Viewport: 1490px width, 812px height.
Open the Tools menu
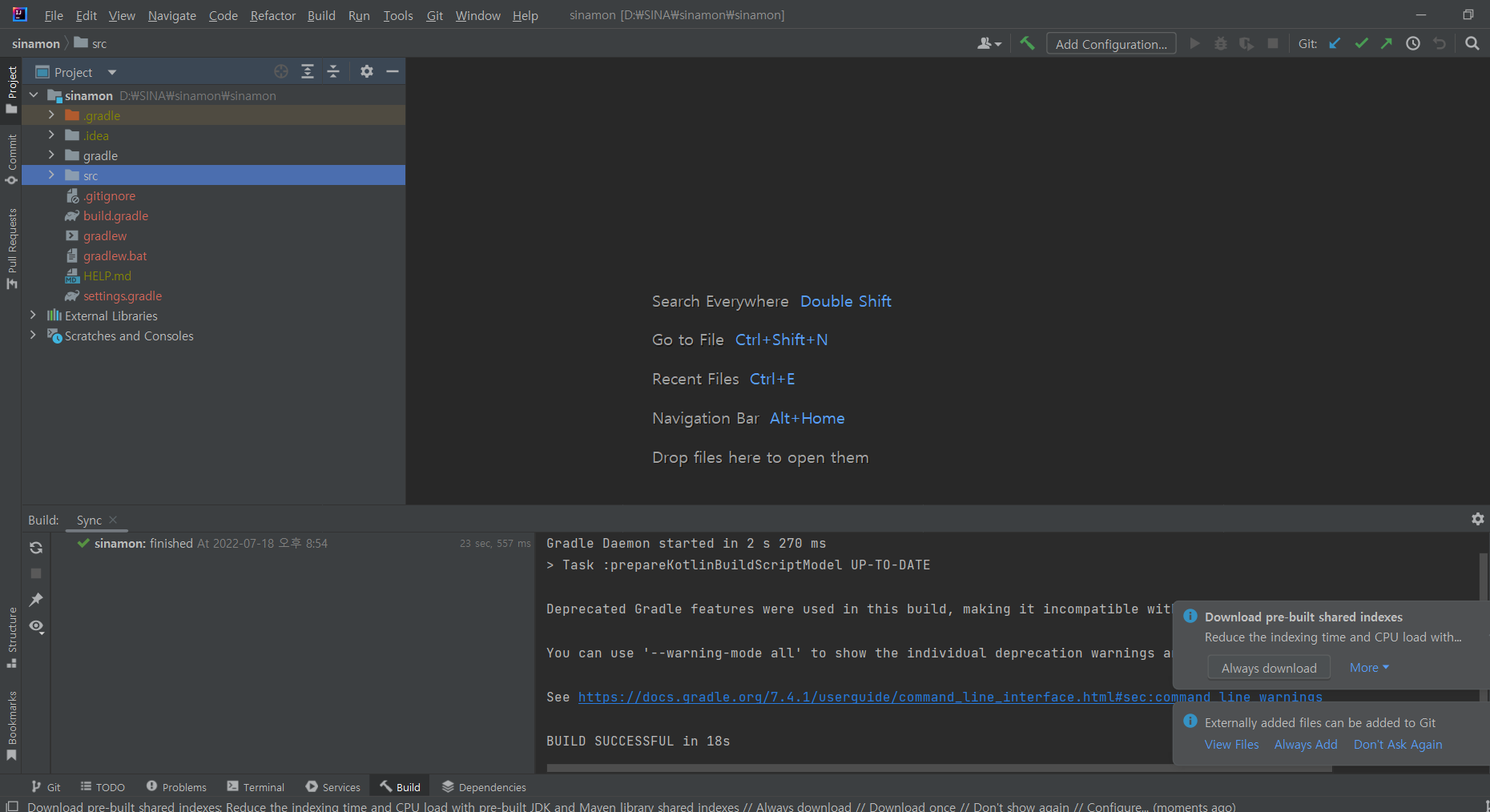pos(397,15)
